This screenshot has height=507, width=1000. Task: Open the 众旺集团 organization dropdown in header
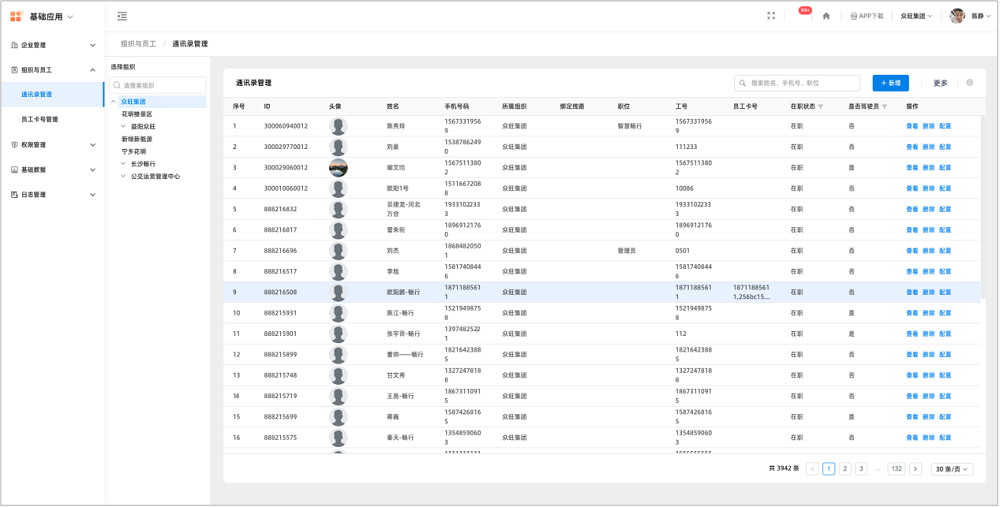coord(916,16)
